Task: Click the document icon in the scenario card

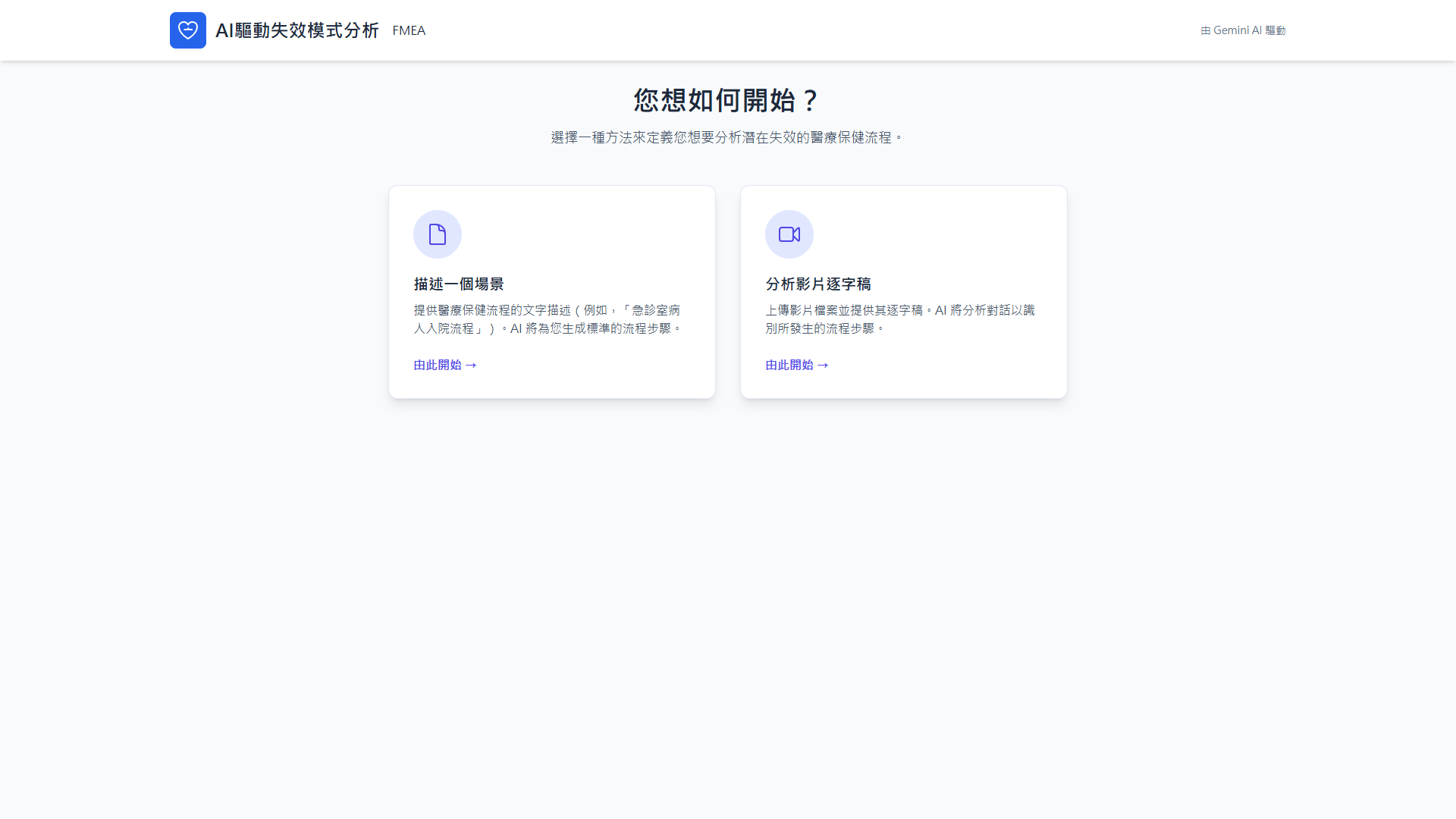Action: [x=438, y=234]
